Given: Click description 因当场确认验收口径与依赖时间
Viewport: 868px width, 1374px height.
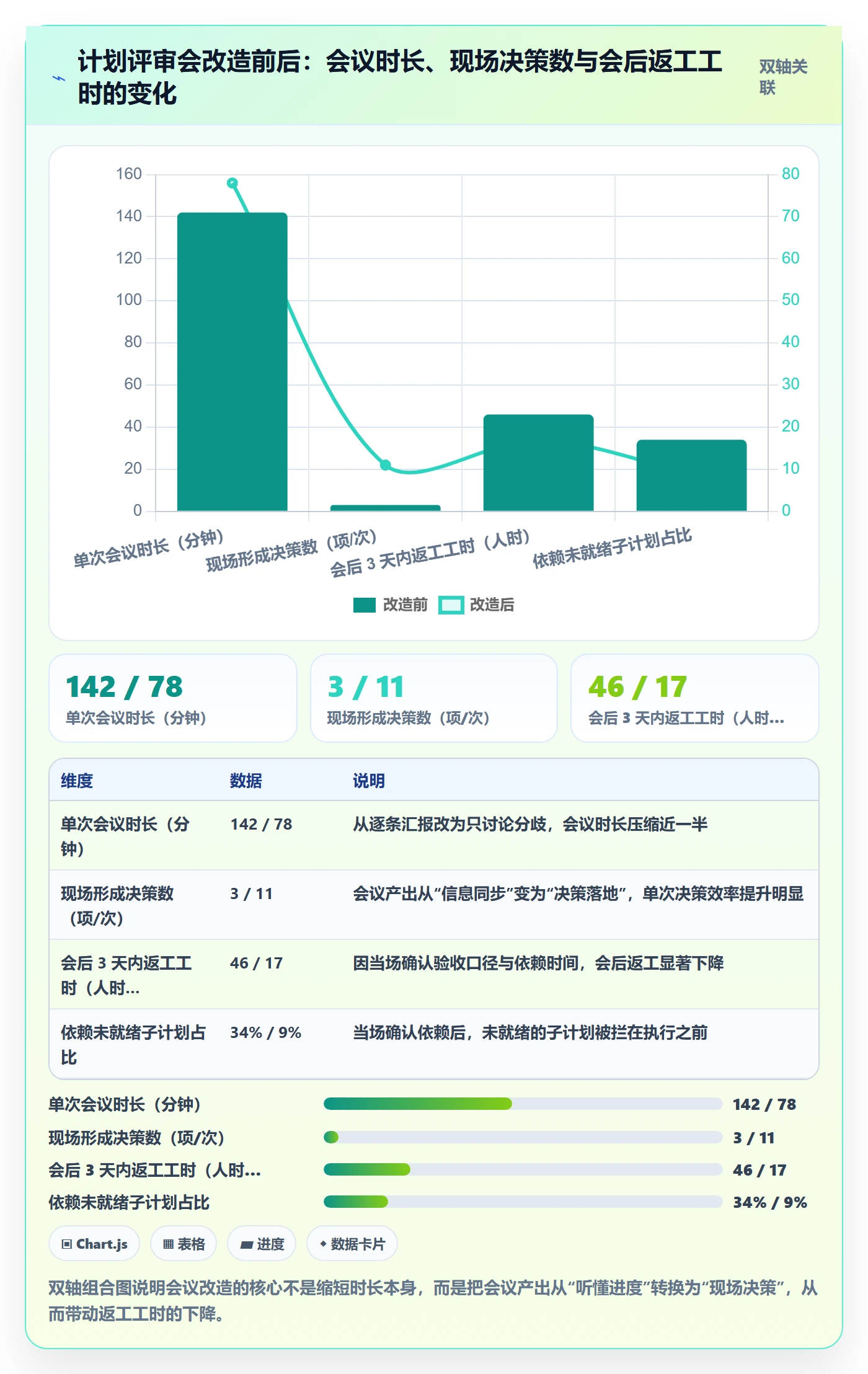Looking at the screenshot, I should (538, 963).
